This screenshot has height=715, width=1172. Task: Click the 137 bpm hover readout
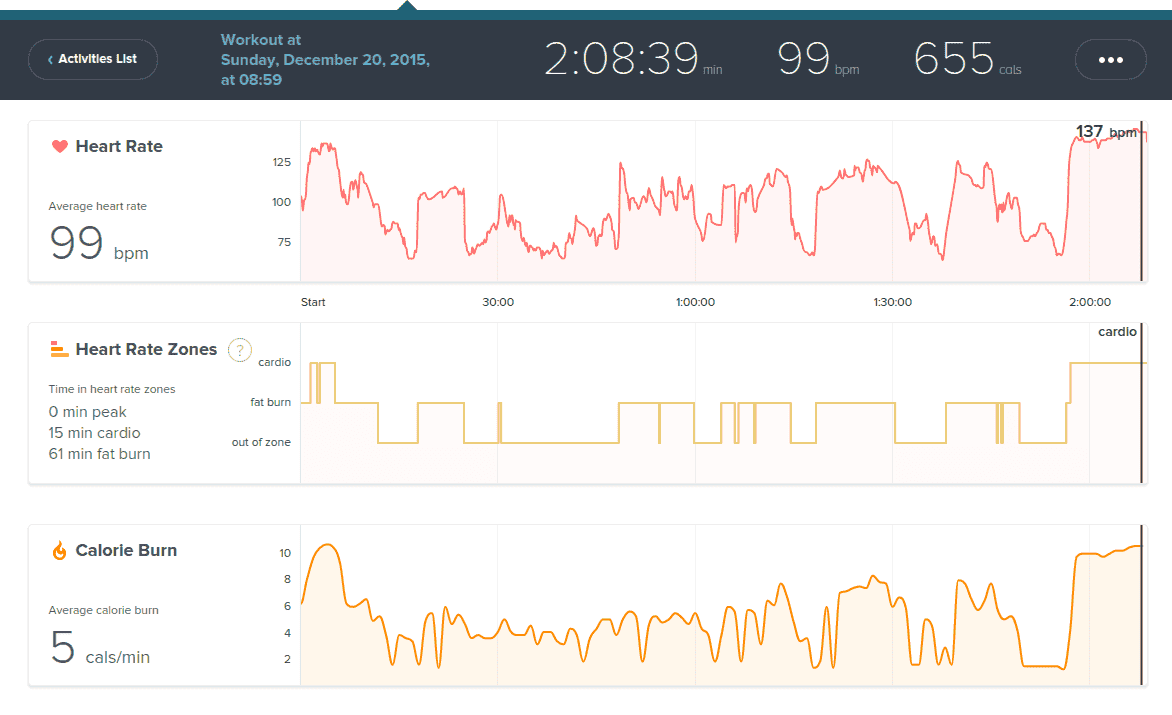click(x=1105, y=132)
